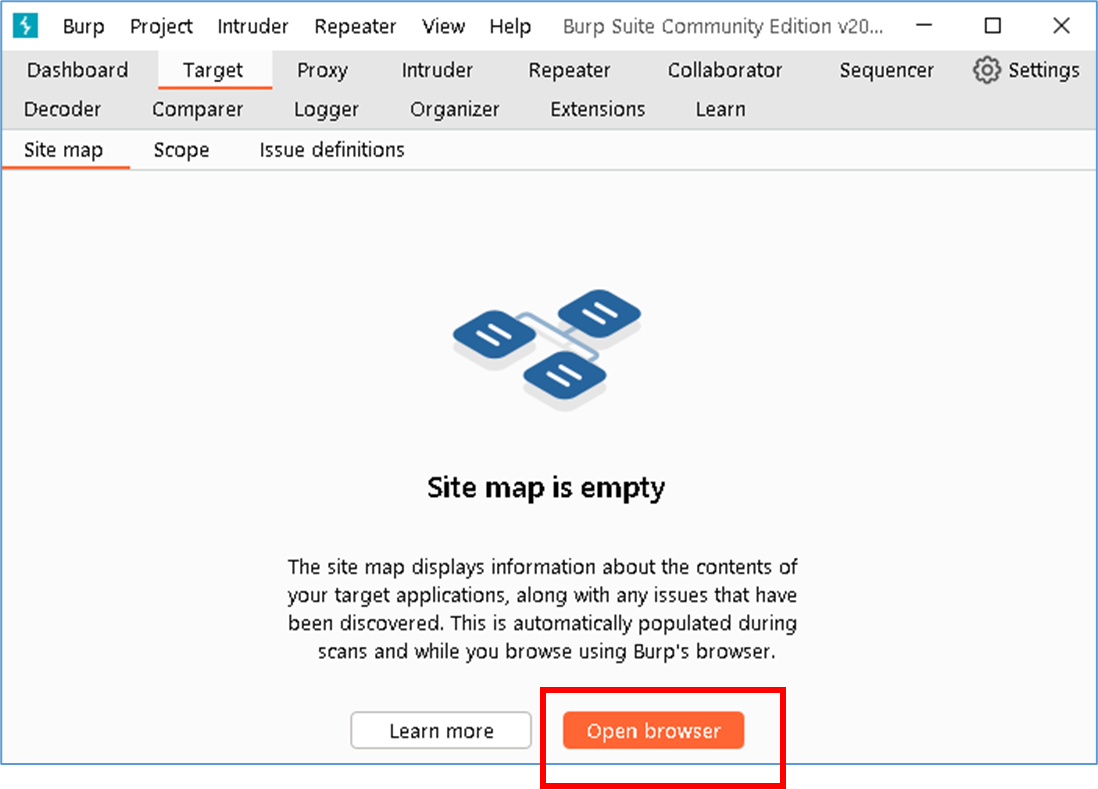Open the Issue definitions sub-tab

332,150
